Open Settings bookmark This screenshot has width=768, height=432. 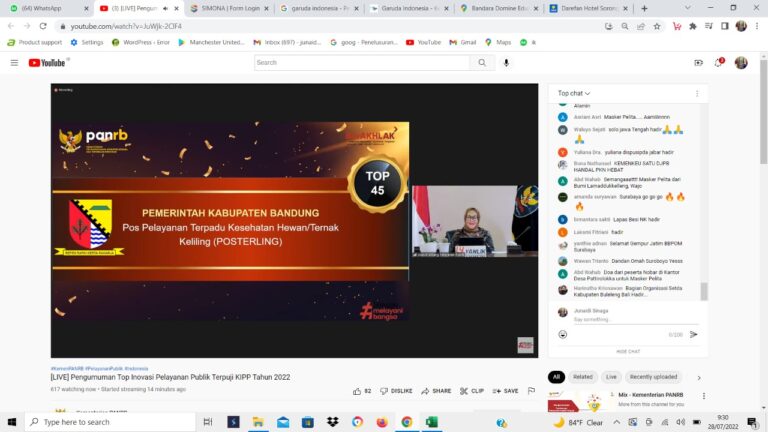pyautogui.click(x=87, y=43)
